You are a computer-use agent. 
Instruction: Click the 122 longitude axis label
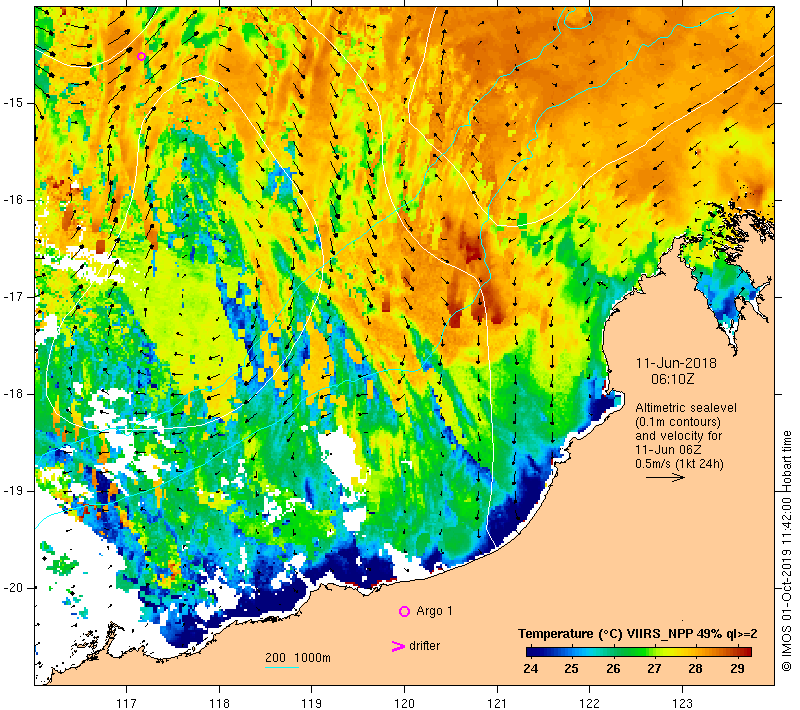[x=589, y=703]
